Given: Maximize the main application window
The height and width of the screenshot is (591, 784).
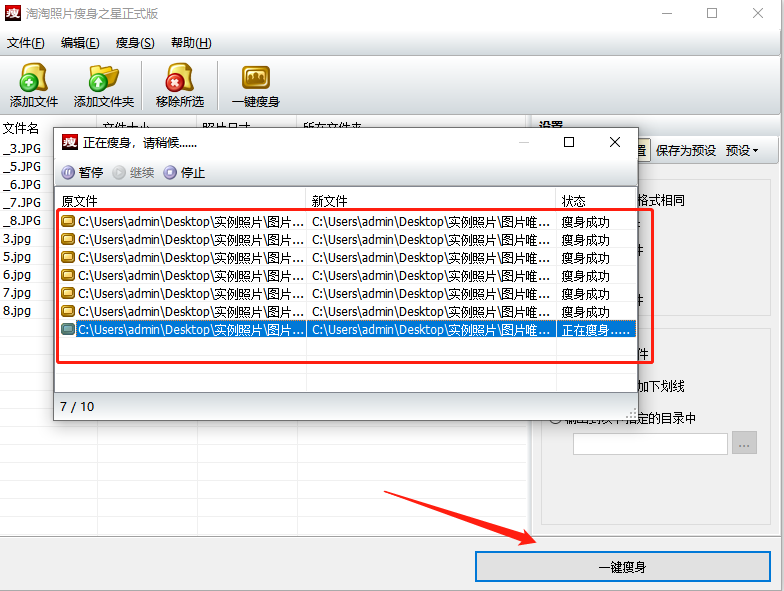Looking at the screenshot, I should coord(712,13).
